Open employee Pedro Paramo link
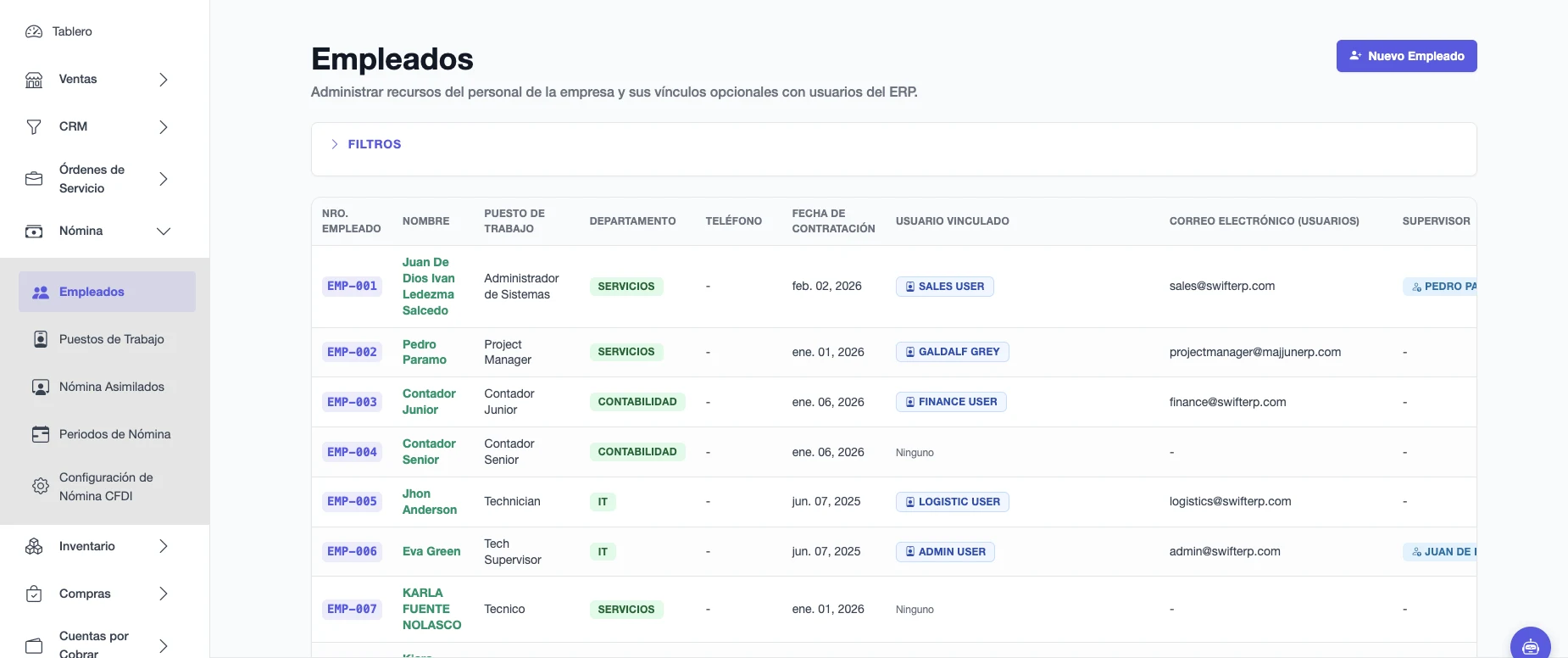Image resolution: width=1568 pixels, height=658 pixels. (425, 352)
